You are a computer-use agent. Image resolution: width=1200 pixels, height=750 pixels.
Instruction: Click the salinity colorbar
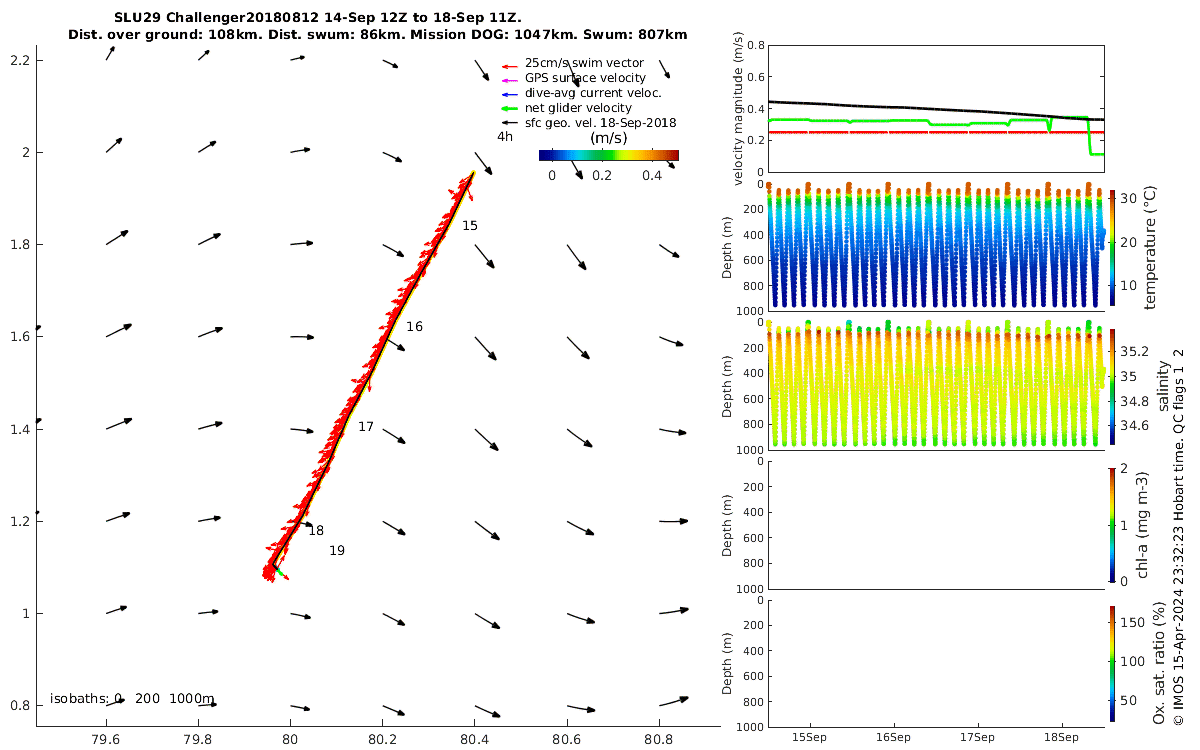click(1112, 386)
